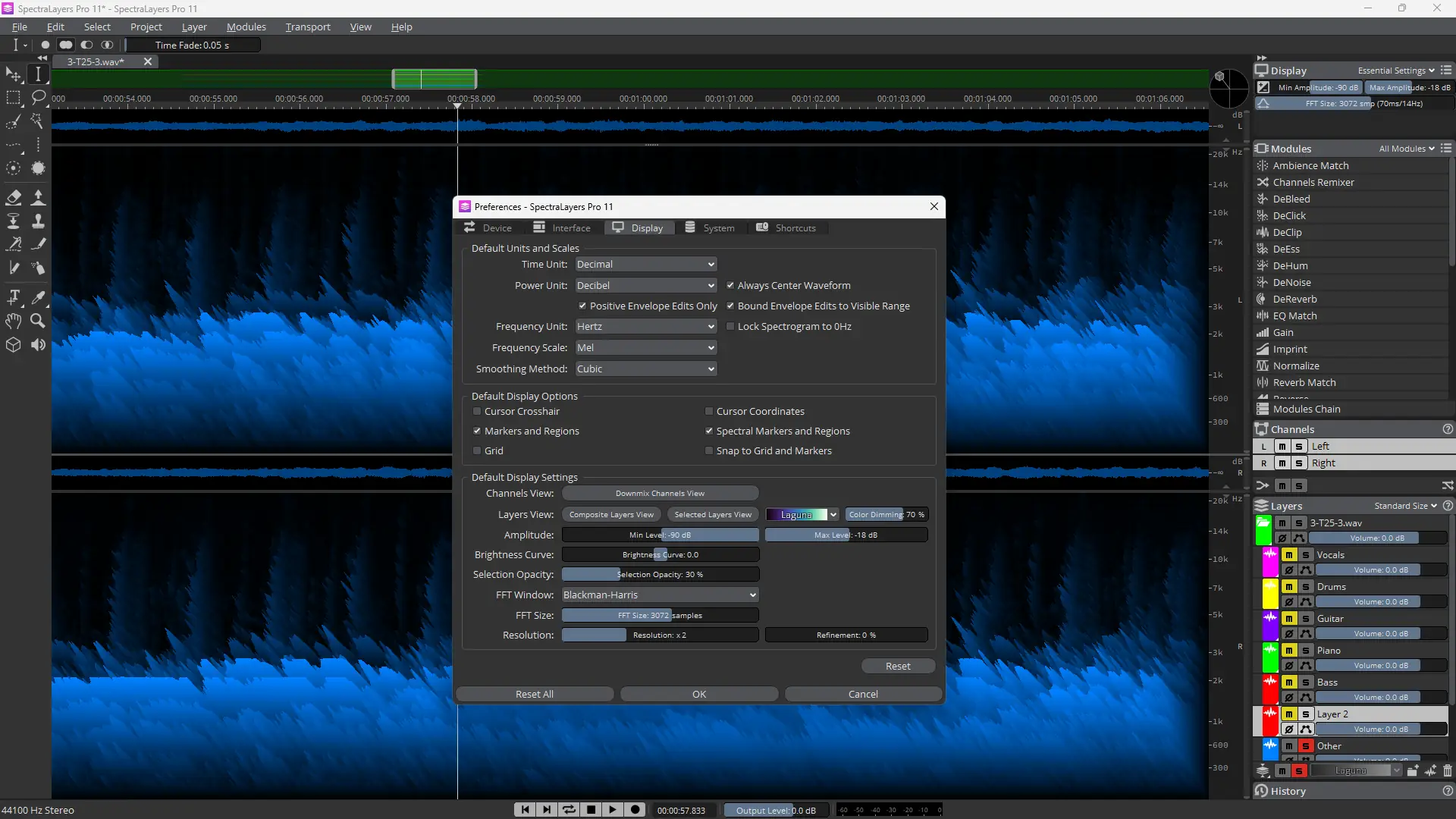Click the Reset All button
Viewport: 1456px width, 819px height.
(534, 694)
